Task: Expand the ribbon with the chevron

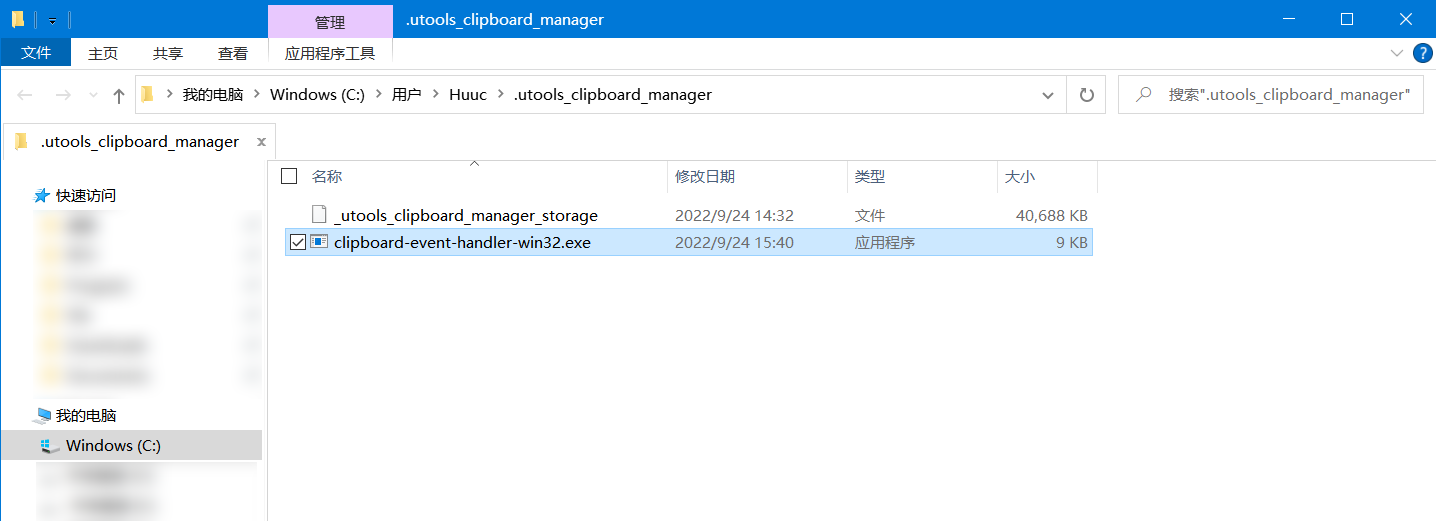Action: point(1396,53)
